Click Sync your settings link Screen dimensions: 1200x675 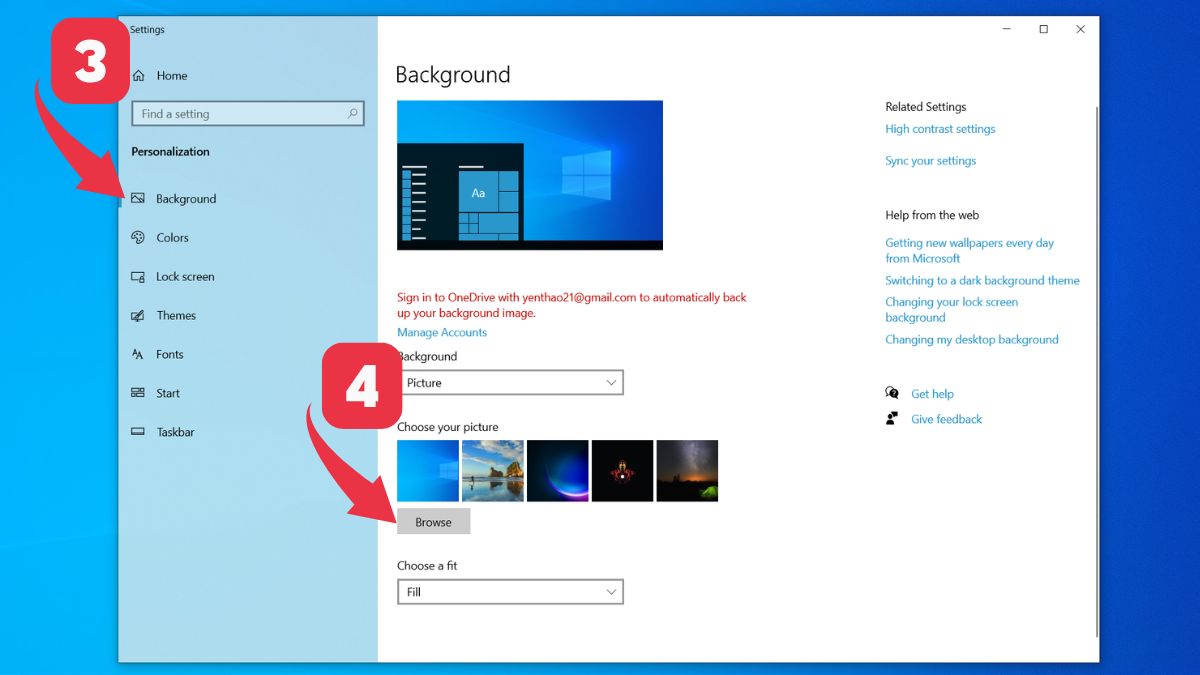point(930,161)
